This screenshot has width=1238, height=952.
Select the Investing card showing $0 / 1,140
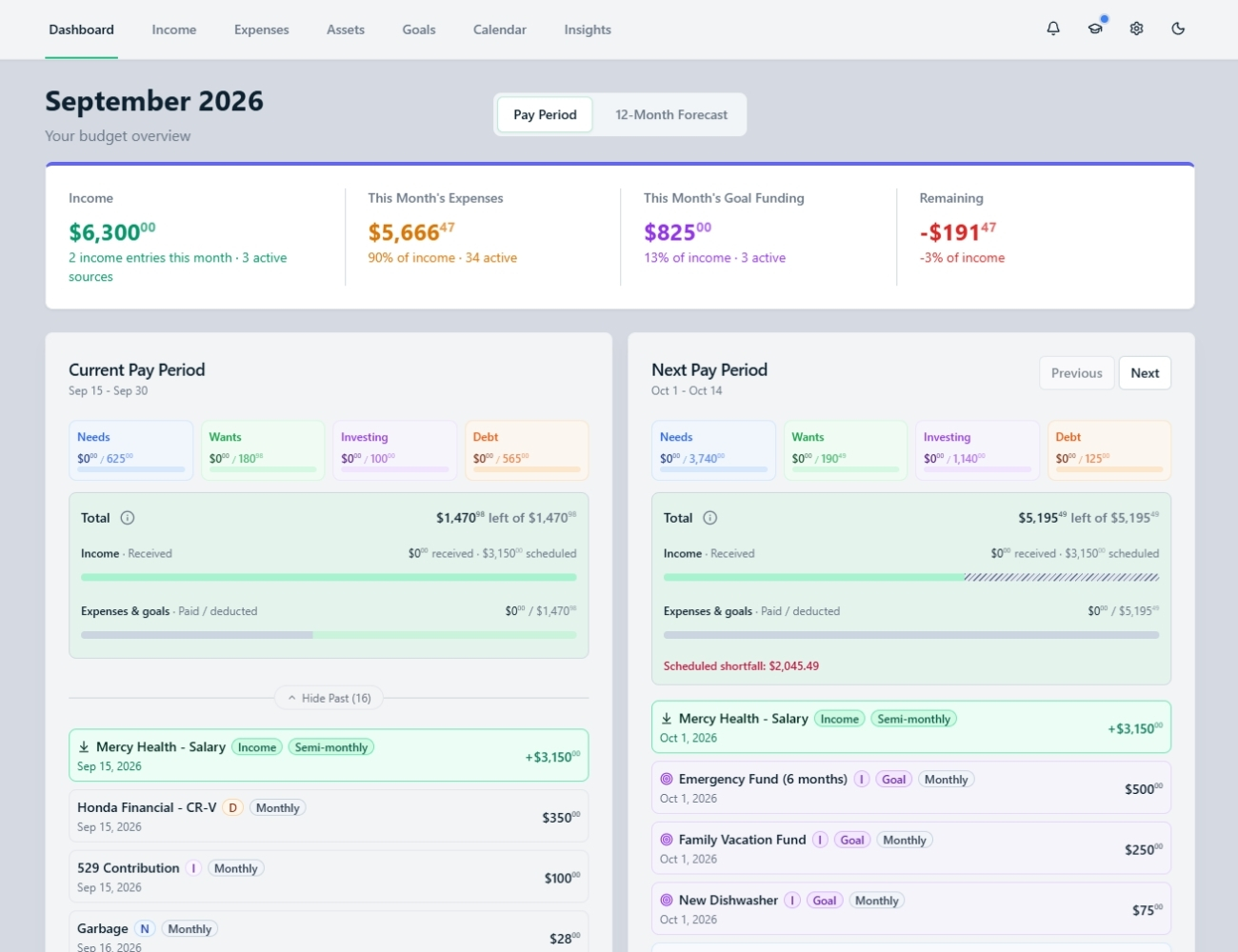[x=977, y=450]
